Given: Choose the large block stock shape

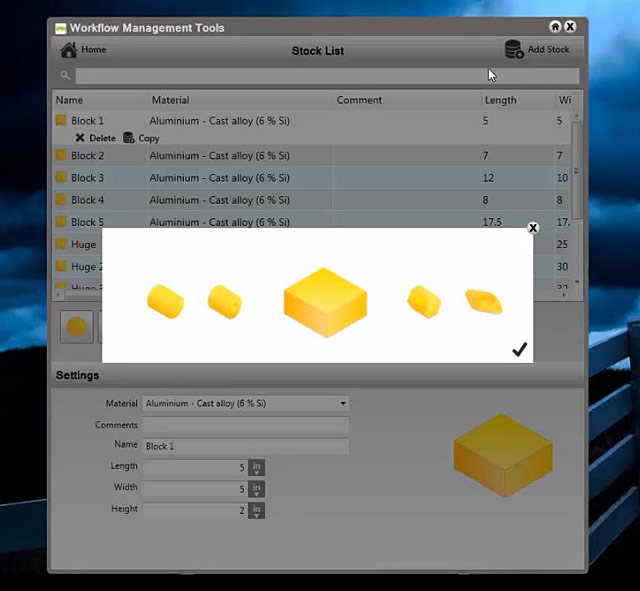Looking at the screenshot, I should pyautogui.click(x=325, y=302).
